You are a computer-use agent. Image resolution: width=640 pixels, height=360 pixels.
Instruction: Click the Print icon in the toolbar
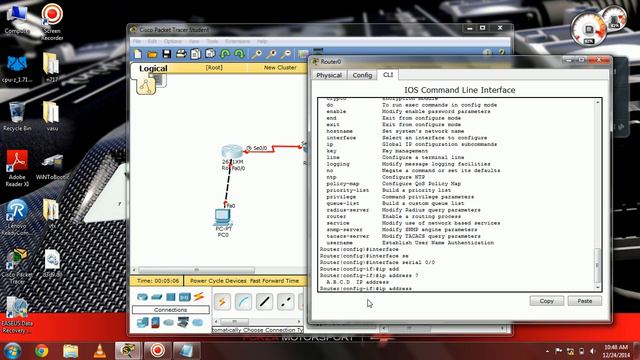tap(181, 54)
